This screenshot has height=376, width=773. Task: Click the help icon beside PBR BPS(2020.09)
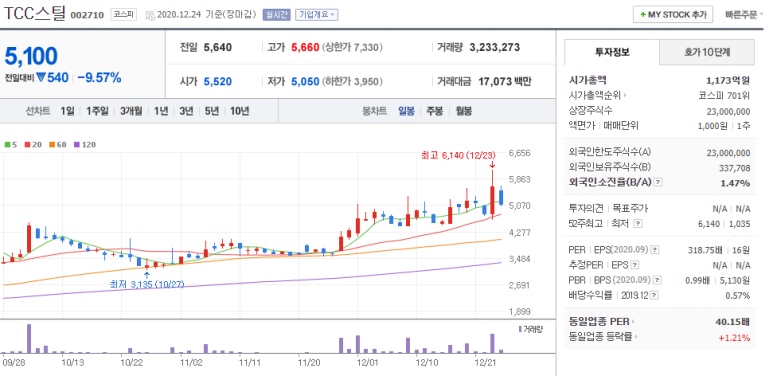click(657, 280)
